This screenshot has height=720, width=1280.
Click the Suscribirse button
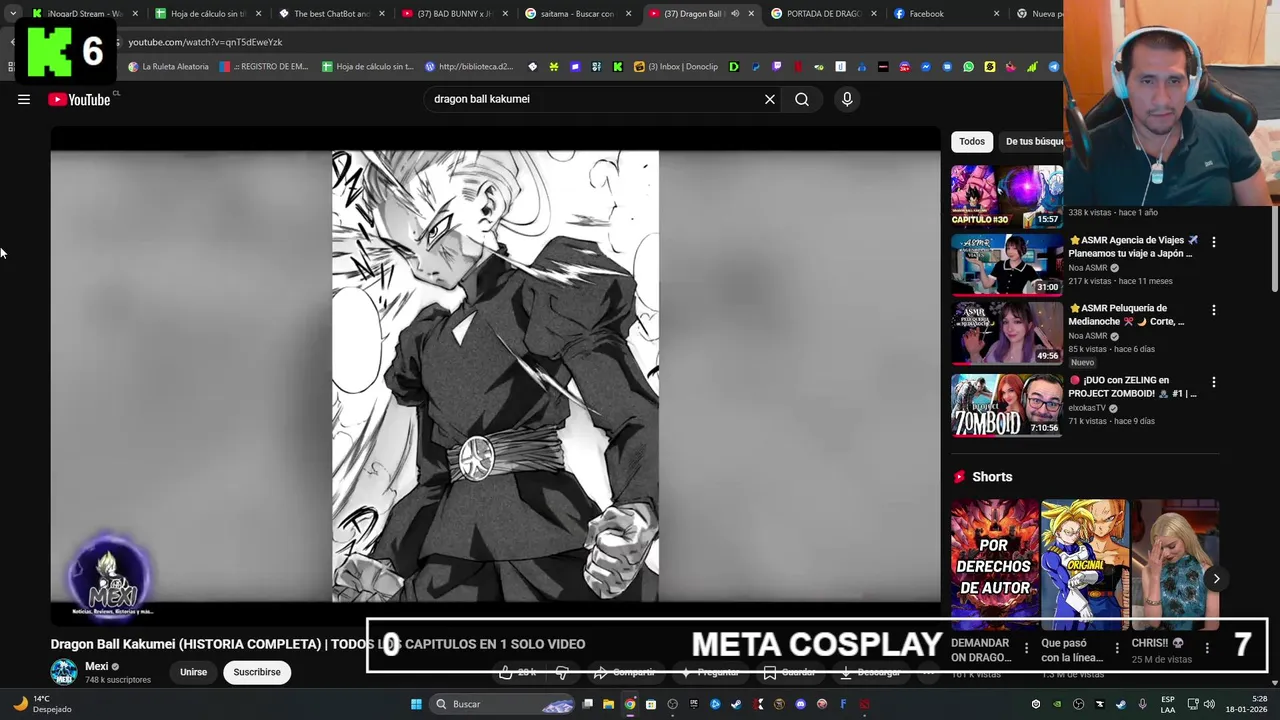tap(257, 672)
